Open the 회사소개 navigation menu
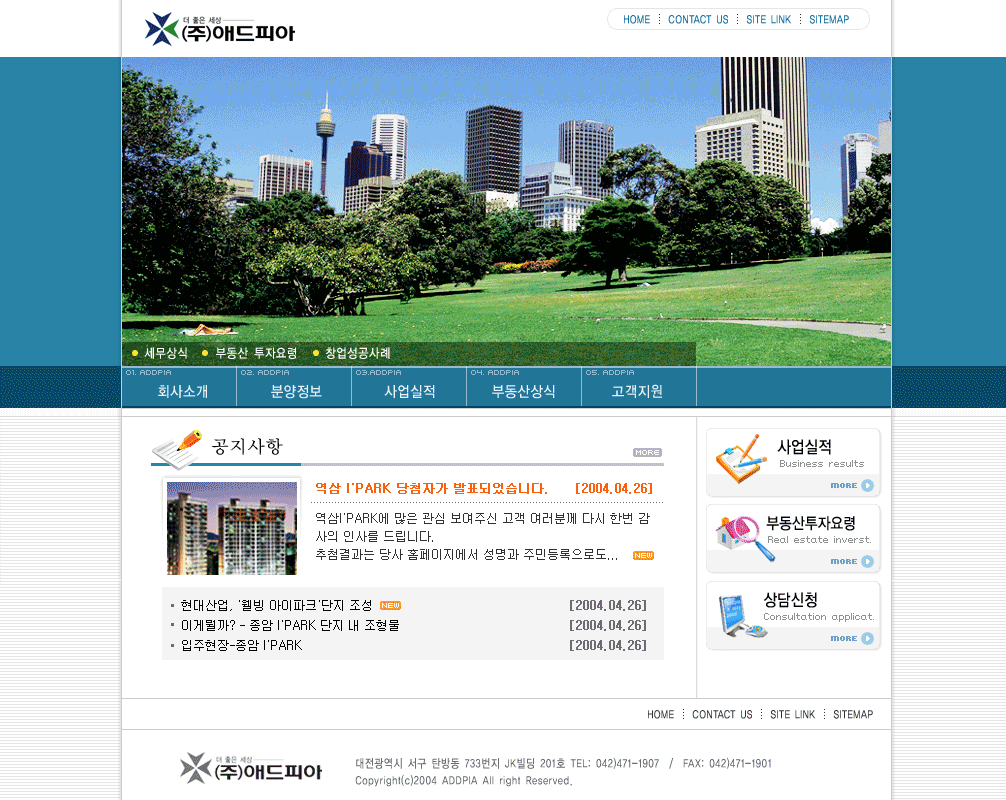The image size is (1006, 800). 182,391
